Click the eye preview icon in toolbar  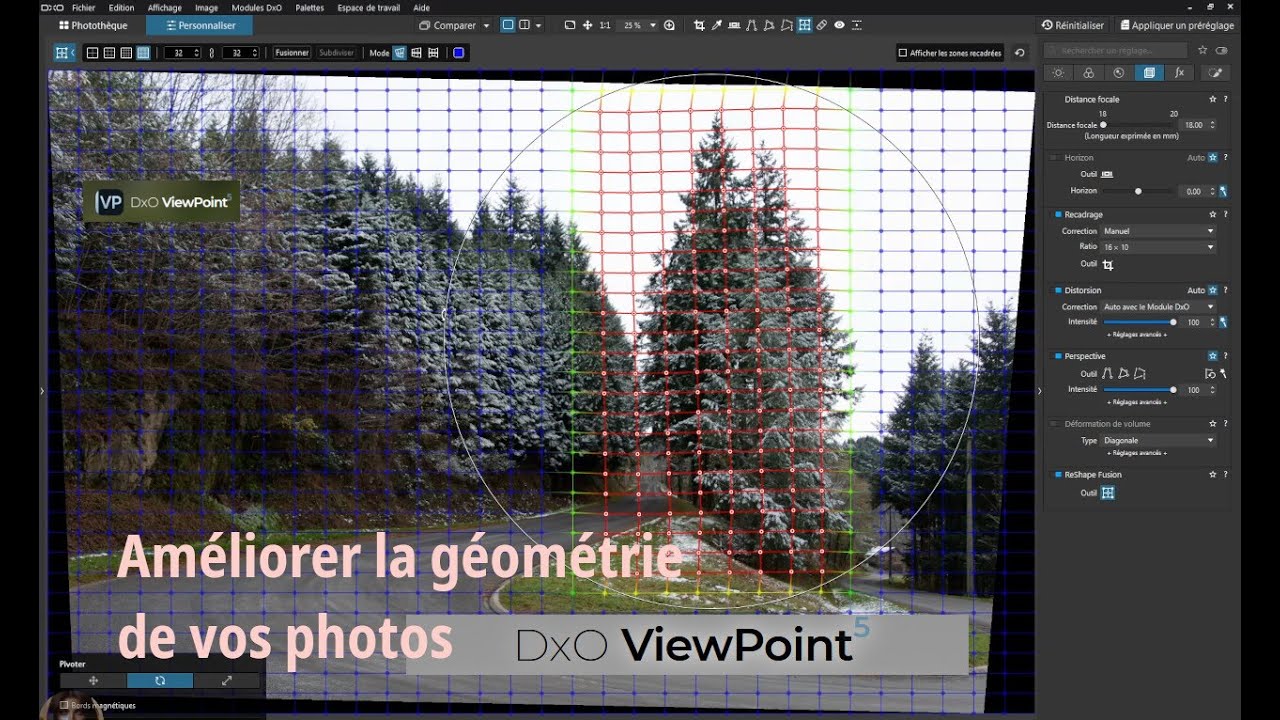pos(839,25)
